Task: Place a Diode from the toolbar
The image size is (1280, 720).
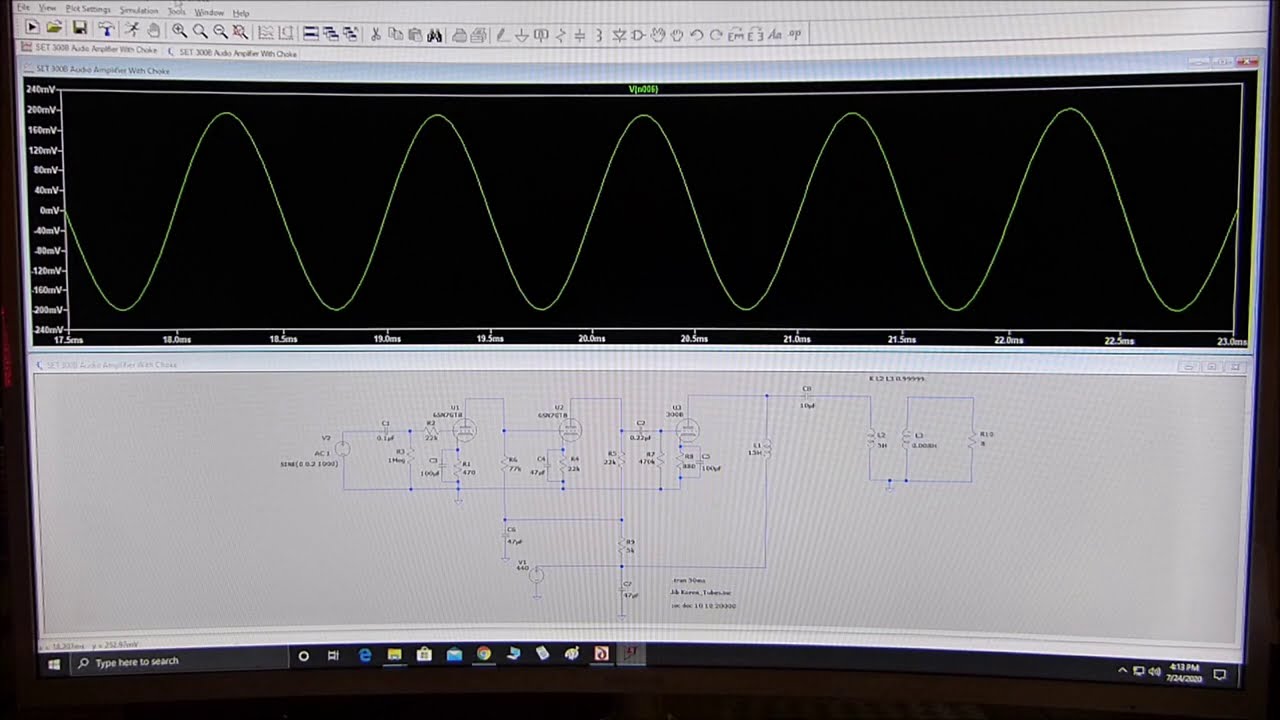Action: click(x=618, y=35)
